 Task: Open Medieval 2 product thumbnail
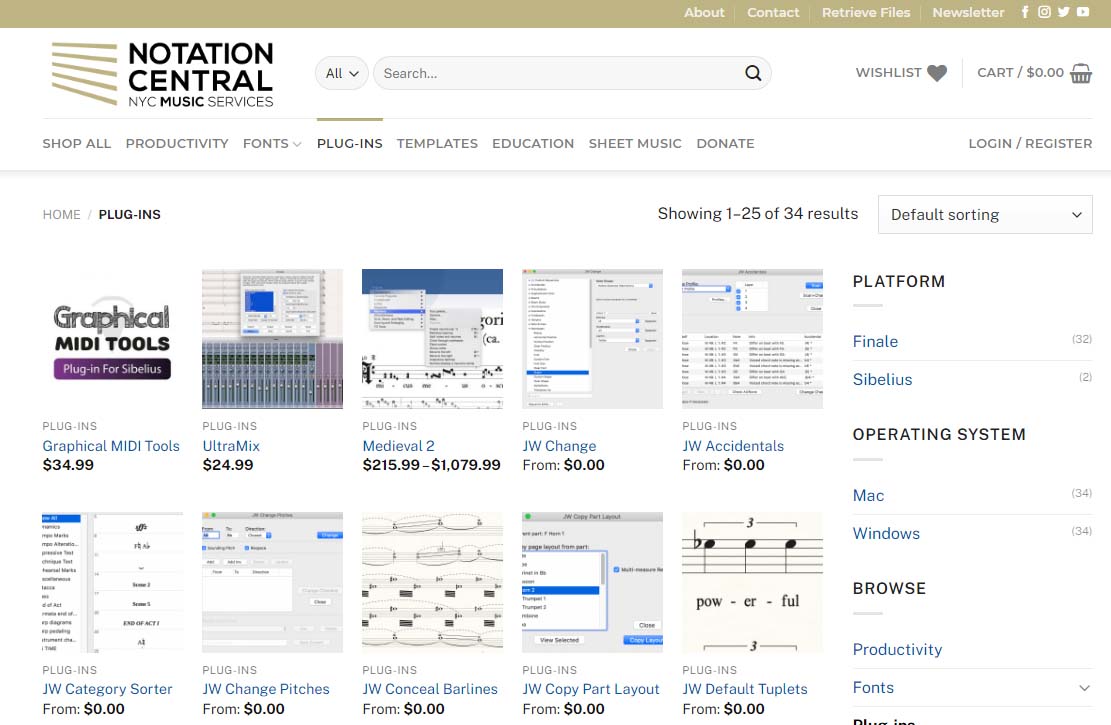pos(432,339)
